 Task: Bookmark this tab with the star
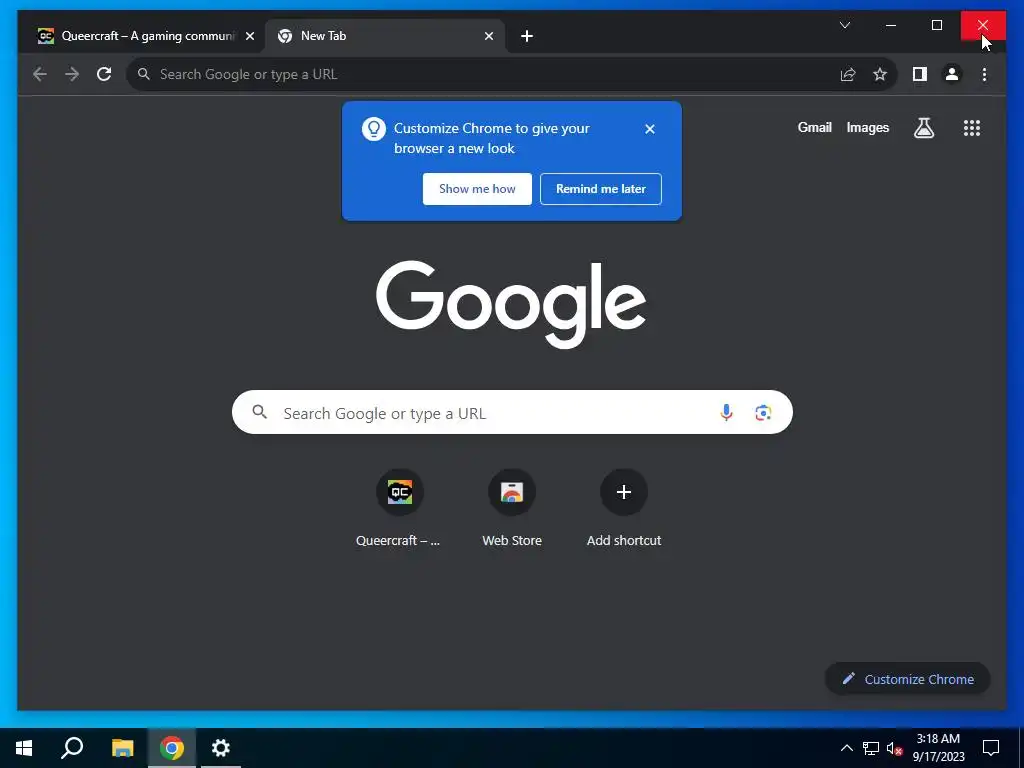(x=880, y=74)
